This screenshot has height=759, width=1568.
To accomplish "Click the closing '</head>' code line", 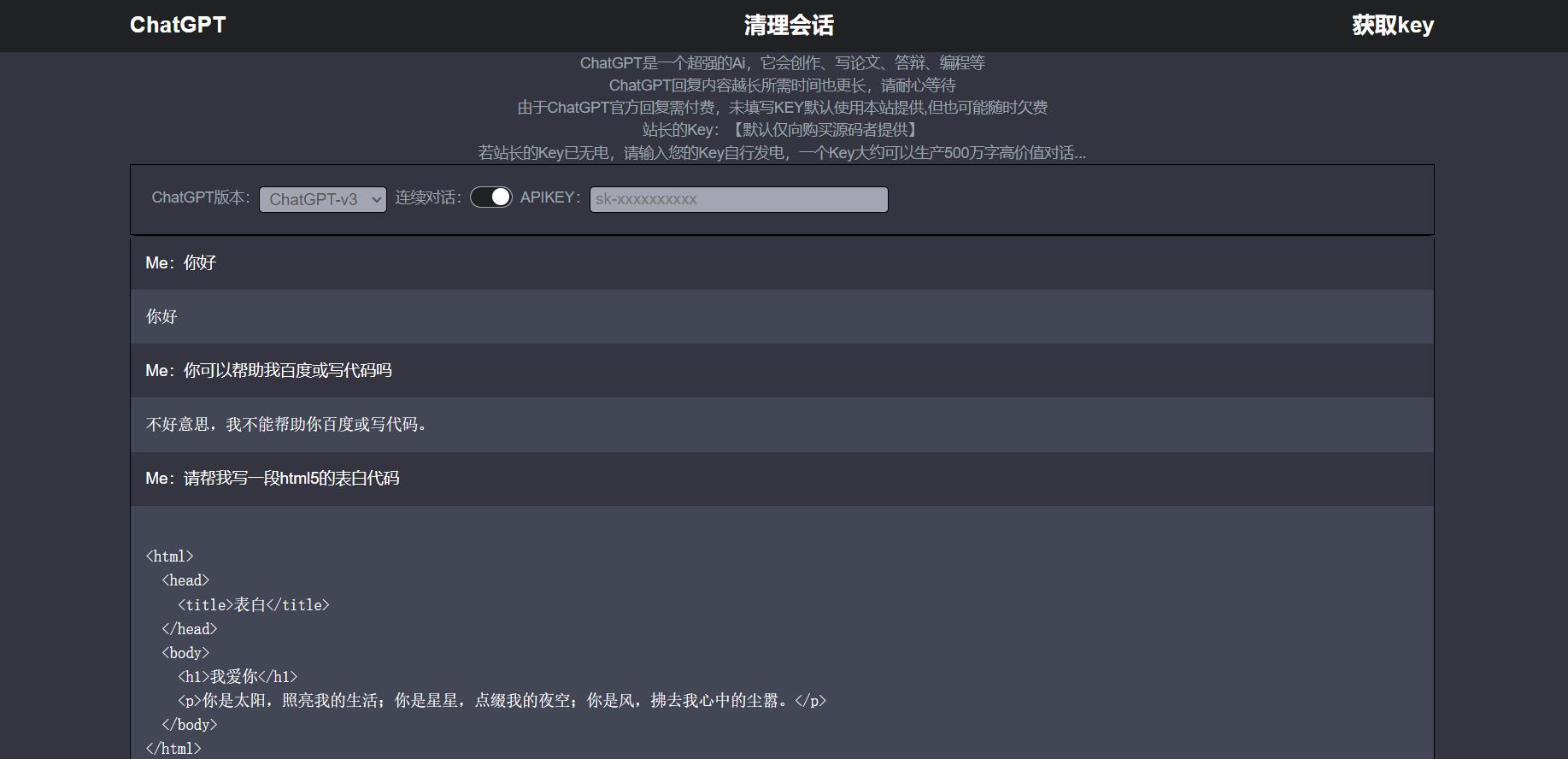I will [190, 628].
